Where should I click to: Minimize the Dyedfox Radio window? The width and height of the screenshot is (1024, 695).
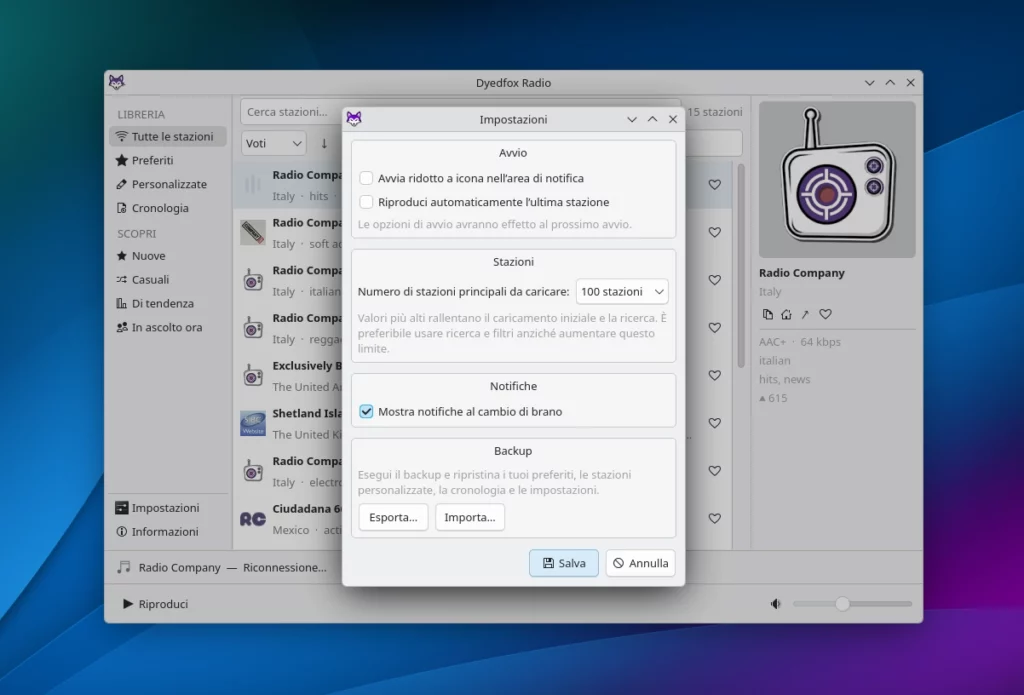pos(869,83)
